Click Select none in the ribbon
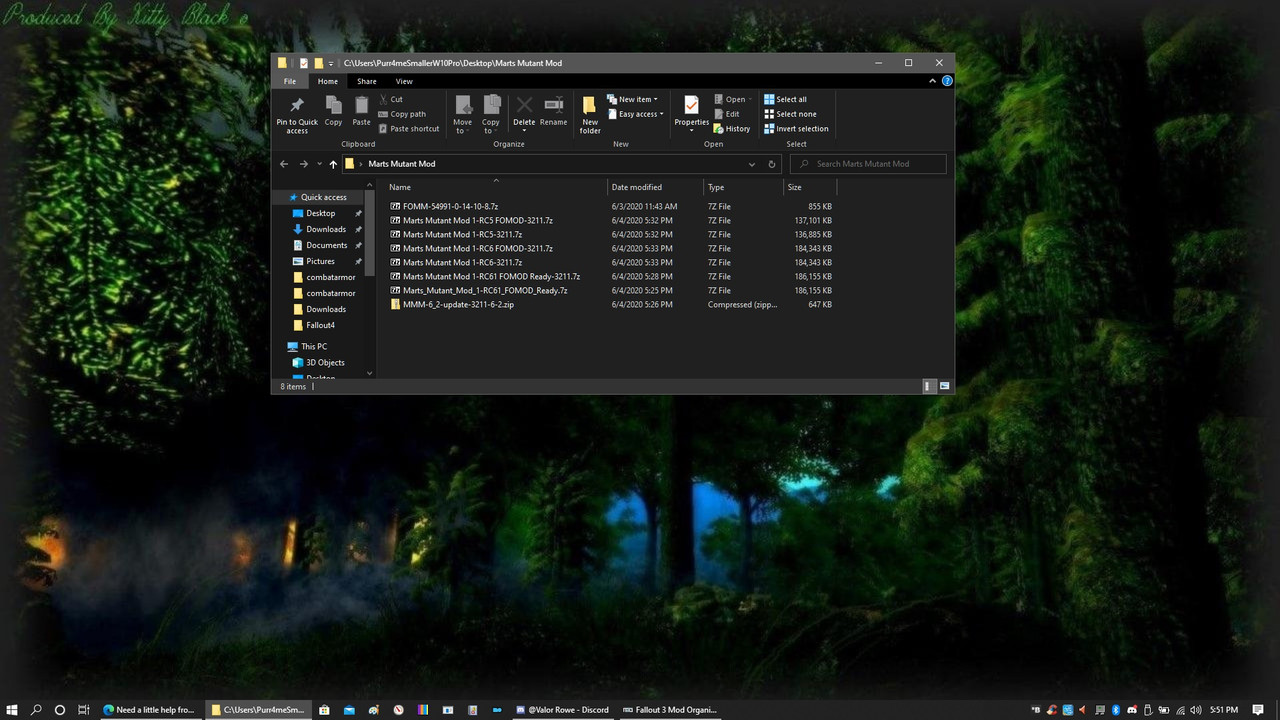The width and height of the screenshot is (1280, 720). [790, 114]
